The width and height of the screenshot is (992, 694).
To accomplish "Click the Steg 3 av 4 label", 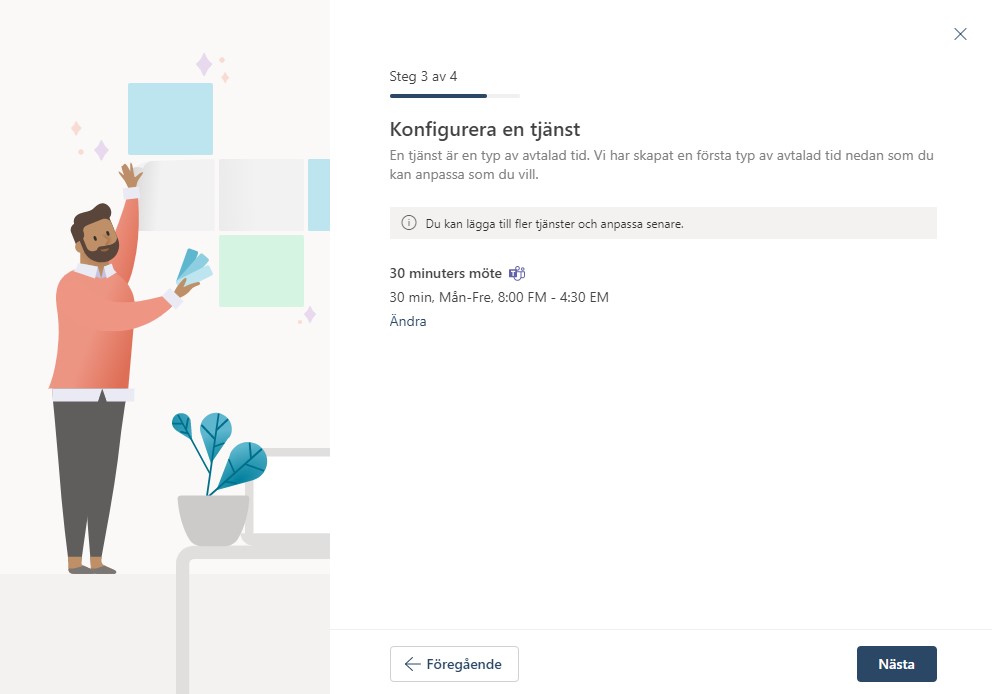I will point(423,77).
